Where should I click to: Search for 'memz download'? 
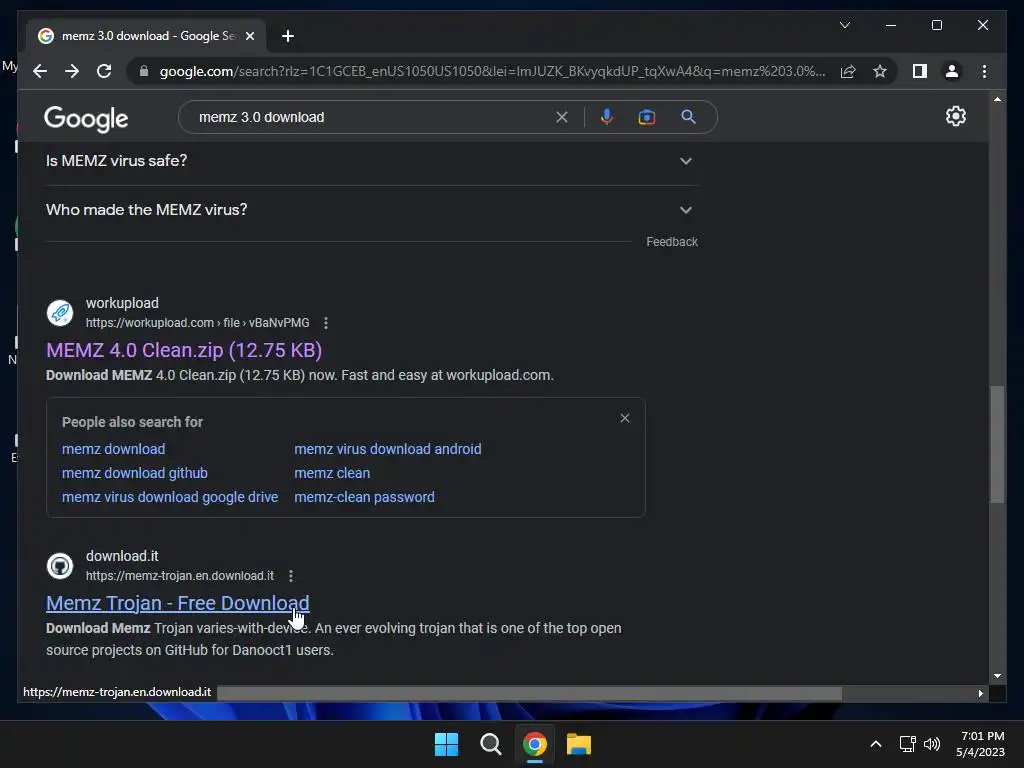coord(114,449)
